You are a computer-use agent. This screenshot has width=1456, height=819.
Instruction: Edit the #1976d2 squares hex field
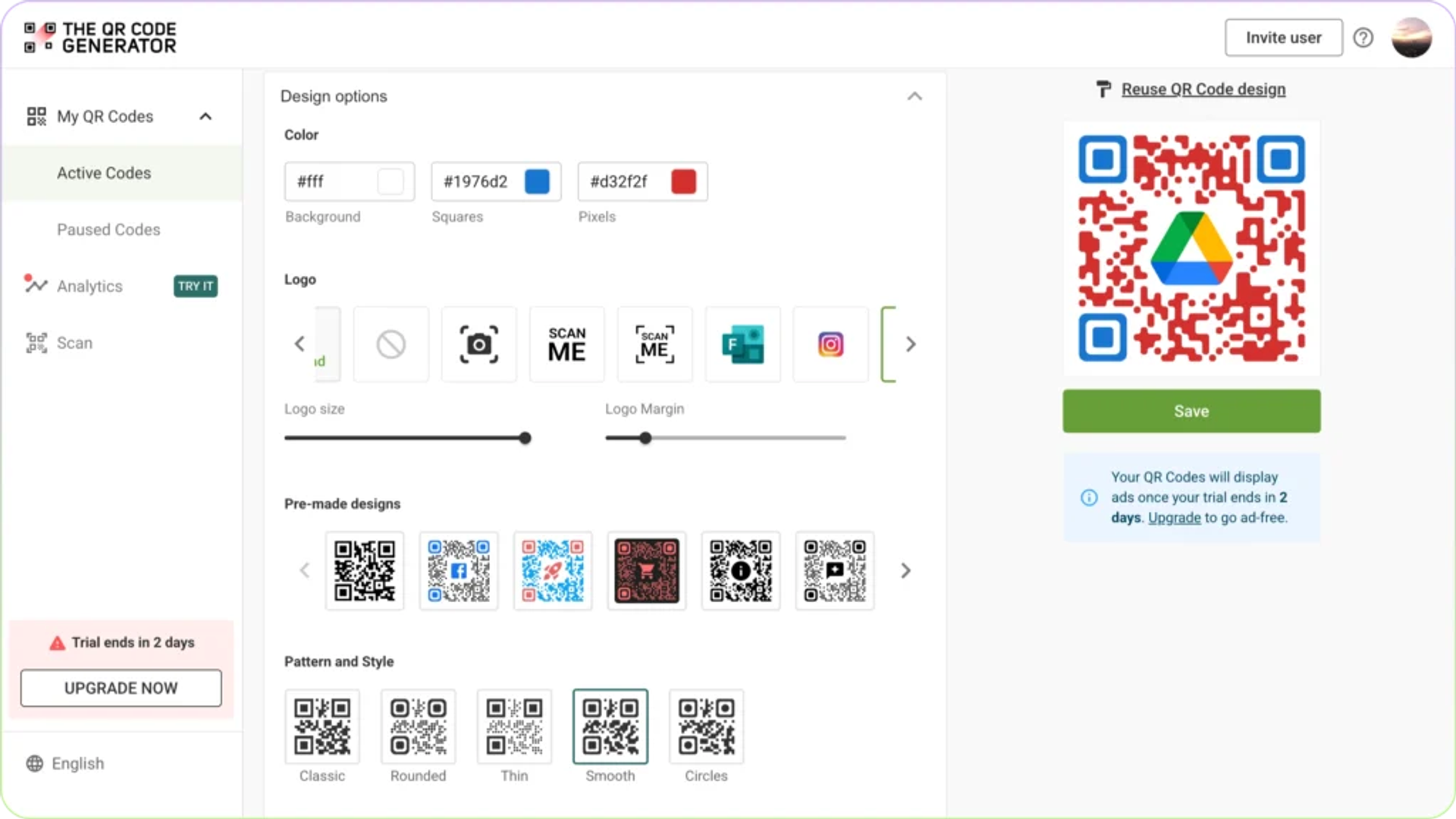[496, 181]
